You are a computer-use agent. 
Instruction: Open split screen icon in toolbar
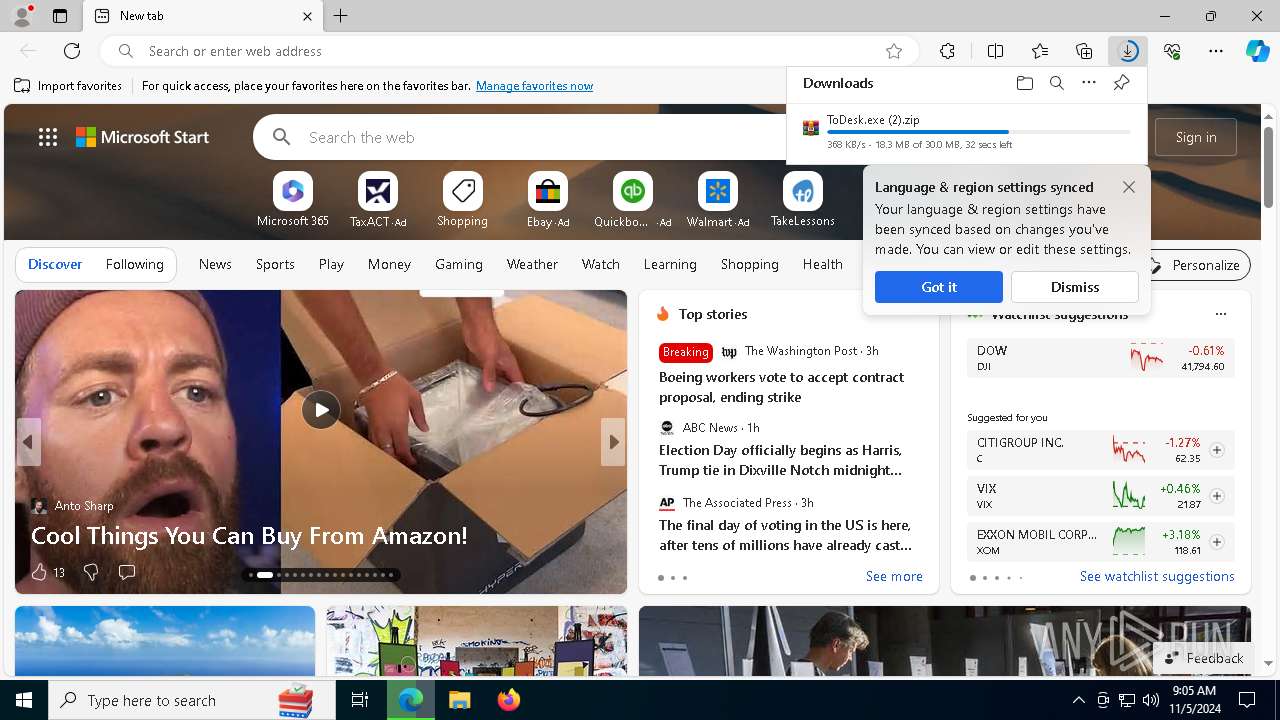(x=995, y=51)
